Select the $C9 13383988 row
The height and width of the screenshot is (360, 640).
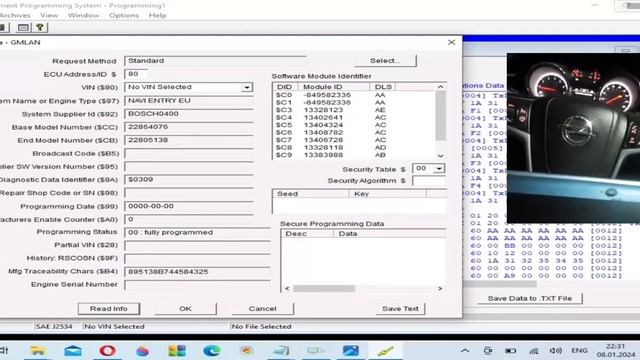353,155
